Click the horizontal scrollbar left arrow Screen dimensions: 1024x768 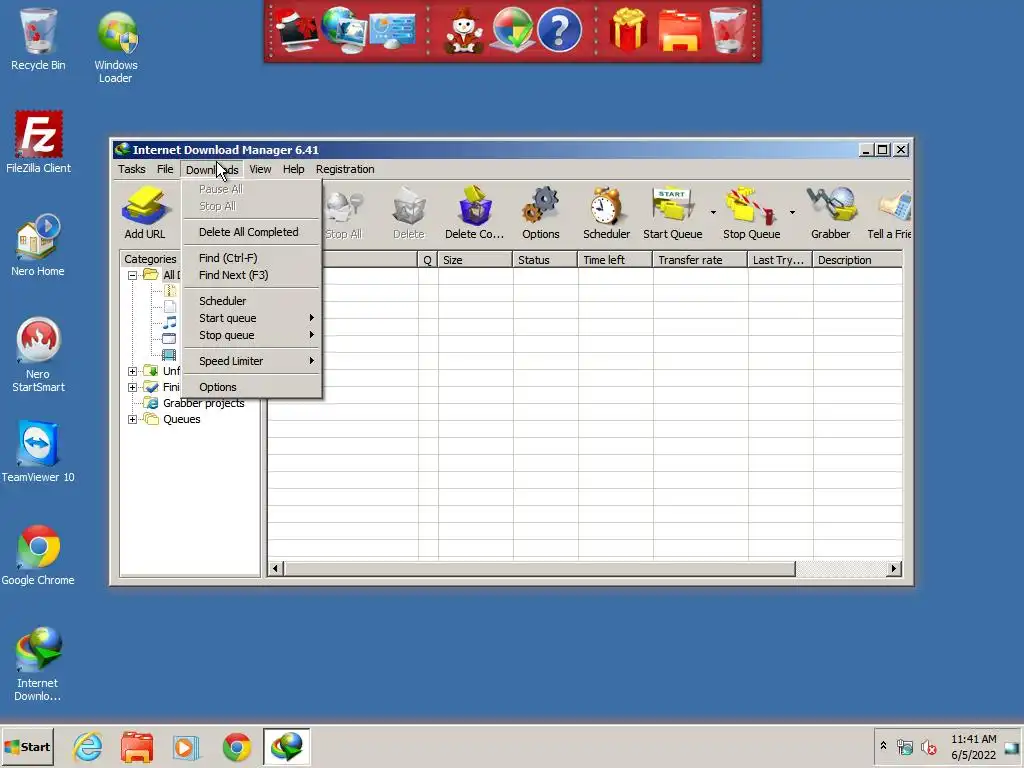(x=275, y=569)
